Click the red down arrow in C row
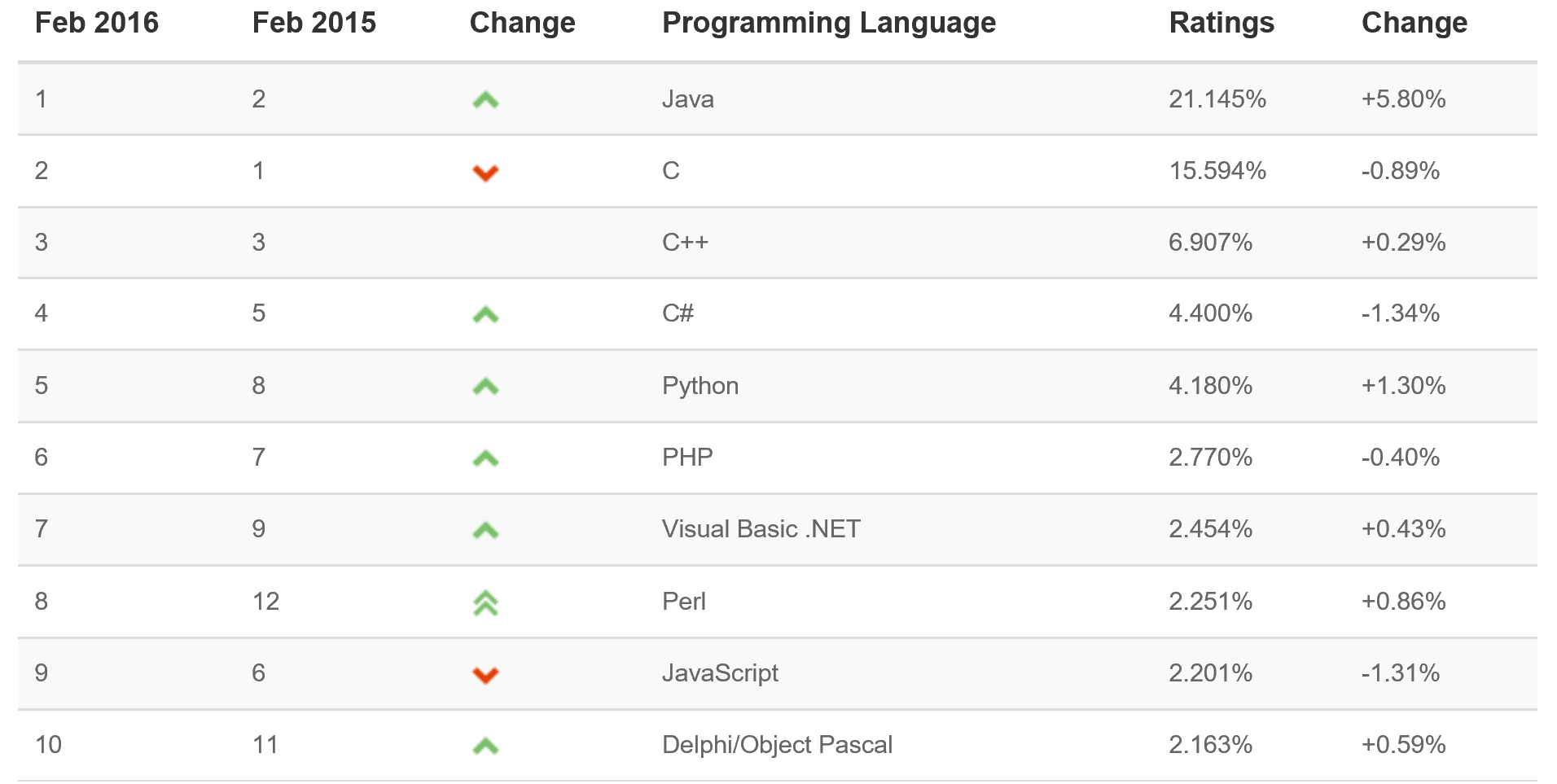This screenshot has width=1557, height=784. click(x=485, y=173)
